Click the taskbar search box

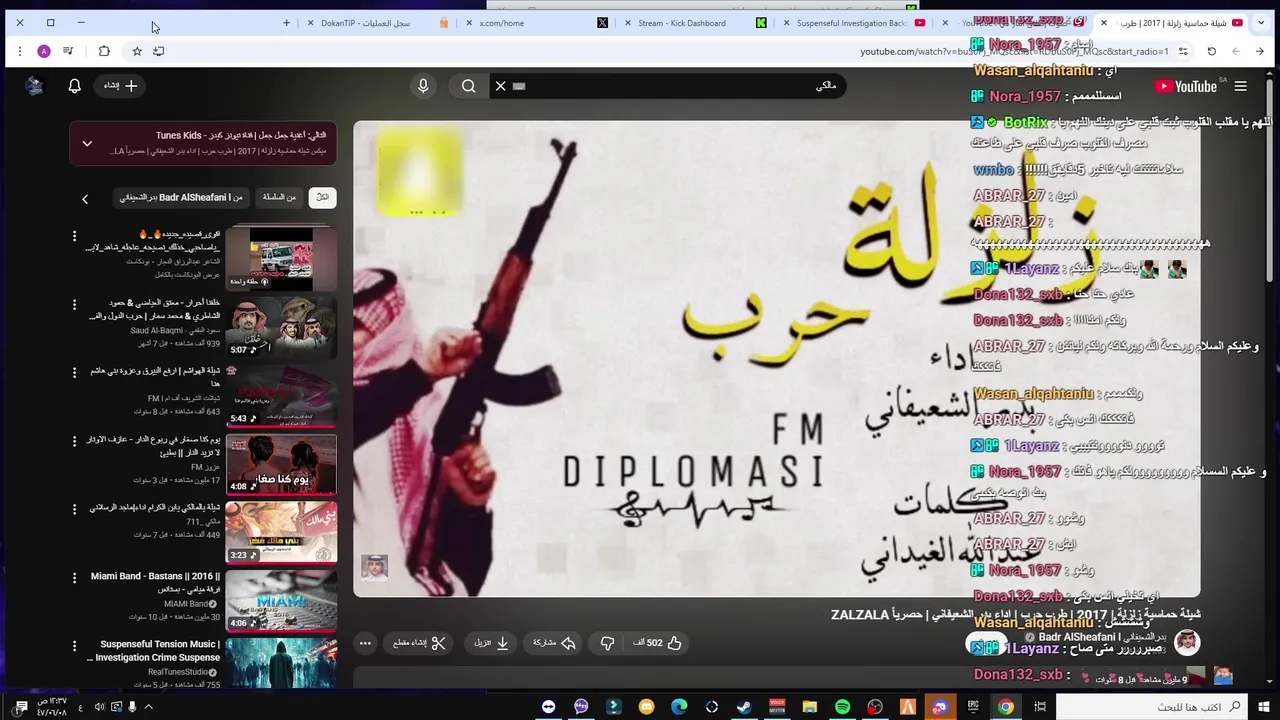[1151, 707]
